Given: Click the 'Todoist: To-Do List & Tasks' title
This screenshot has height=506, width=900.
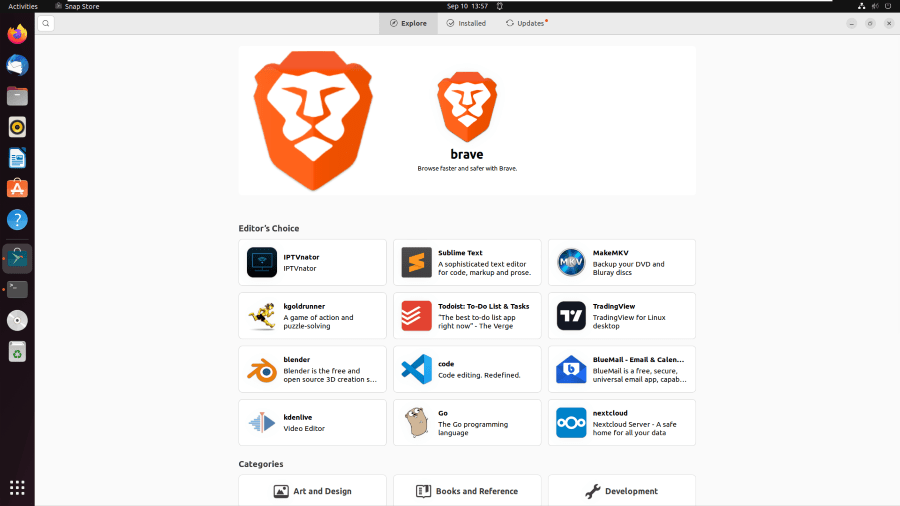Looking at the screenshot, I should point(483,306).
